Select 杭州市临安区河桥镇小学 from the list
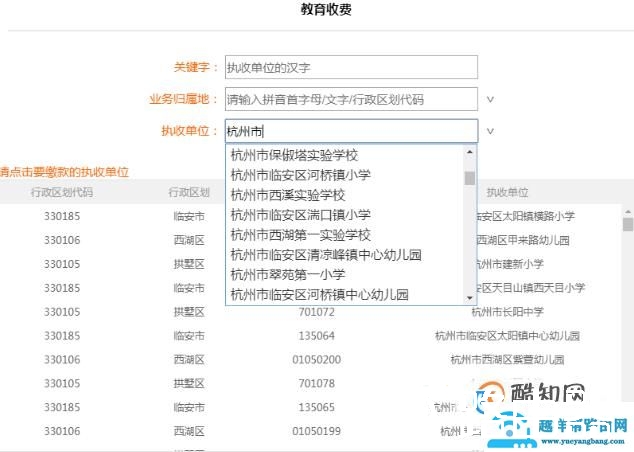This screenshot has width=634, height=452. coord(300,175)
